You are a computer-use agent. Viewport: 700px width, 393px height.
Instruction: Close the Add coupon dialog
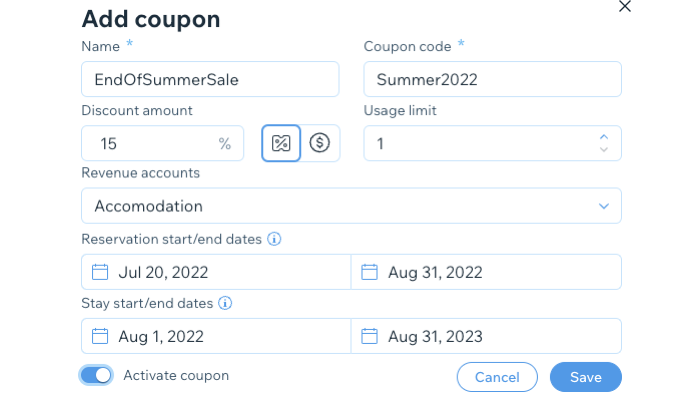pos(625,6)
